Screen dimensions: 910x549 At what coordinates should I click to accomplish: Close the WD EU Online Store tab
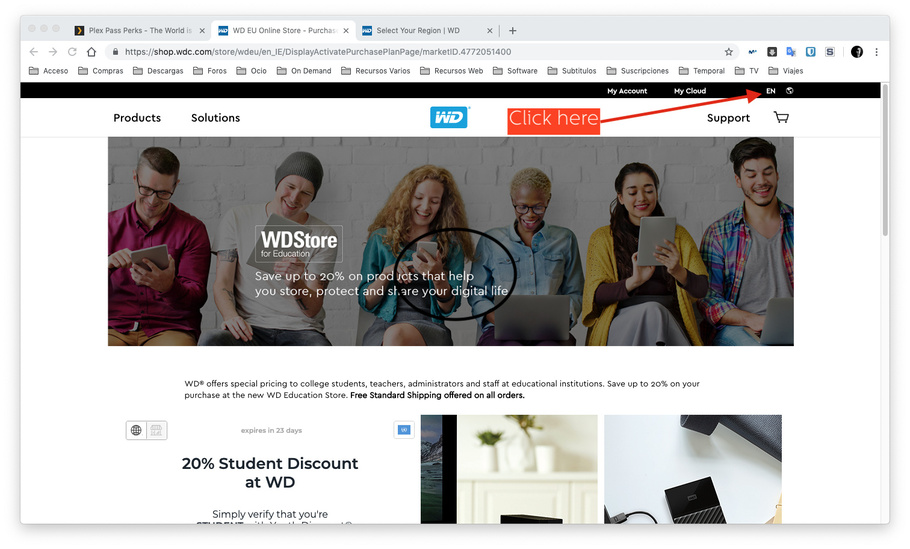click(x=346, y=31)
